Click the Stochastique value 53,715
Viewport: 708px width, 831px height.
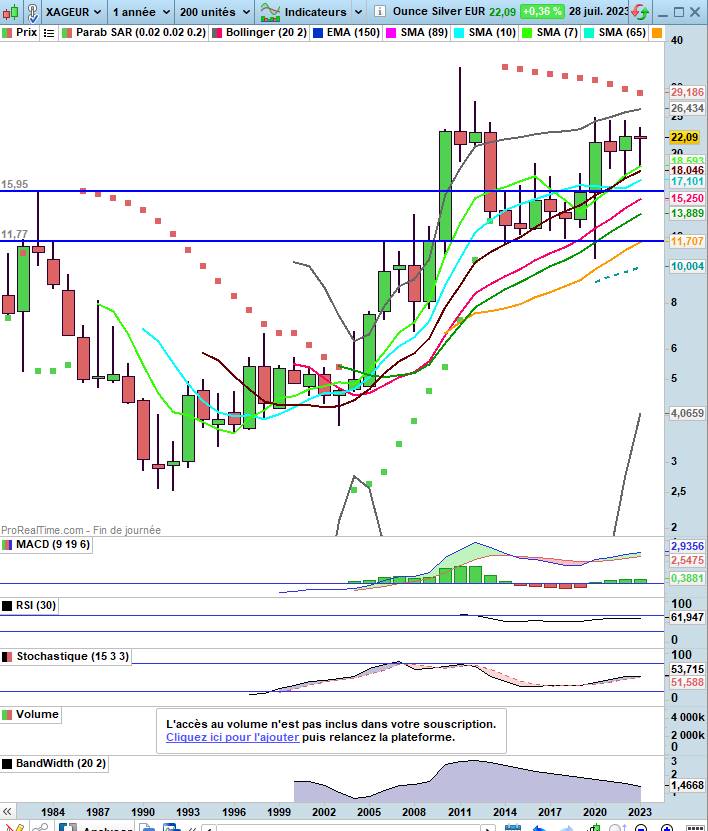pyautogui.click(x=687, y=669)
